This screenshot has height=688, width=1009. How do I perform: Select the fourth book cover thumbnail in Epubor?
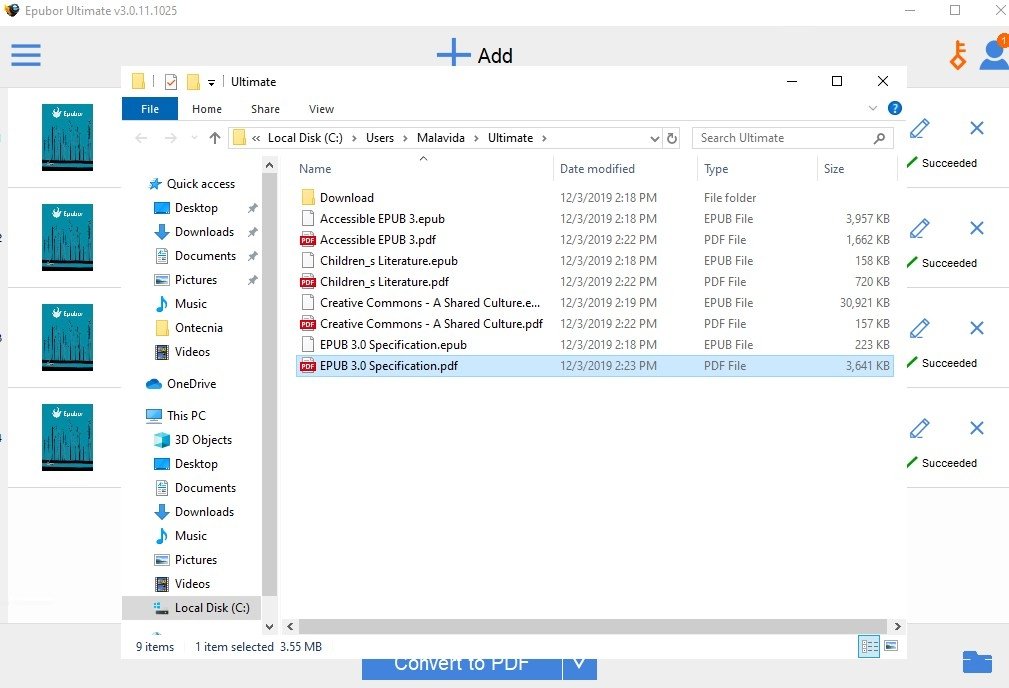tap(67, 437)
